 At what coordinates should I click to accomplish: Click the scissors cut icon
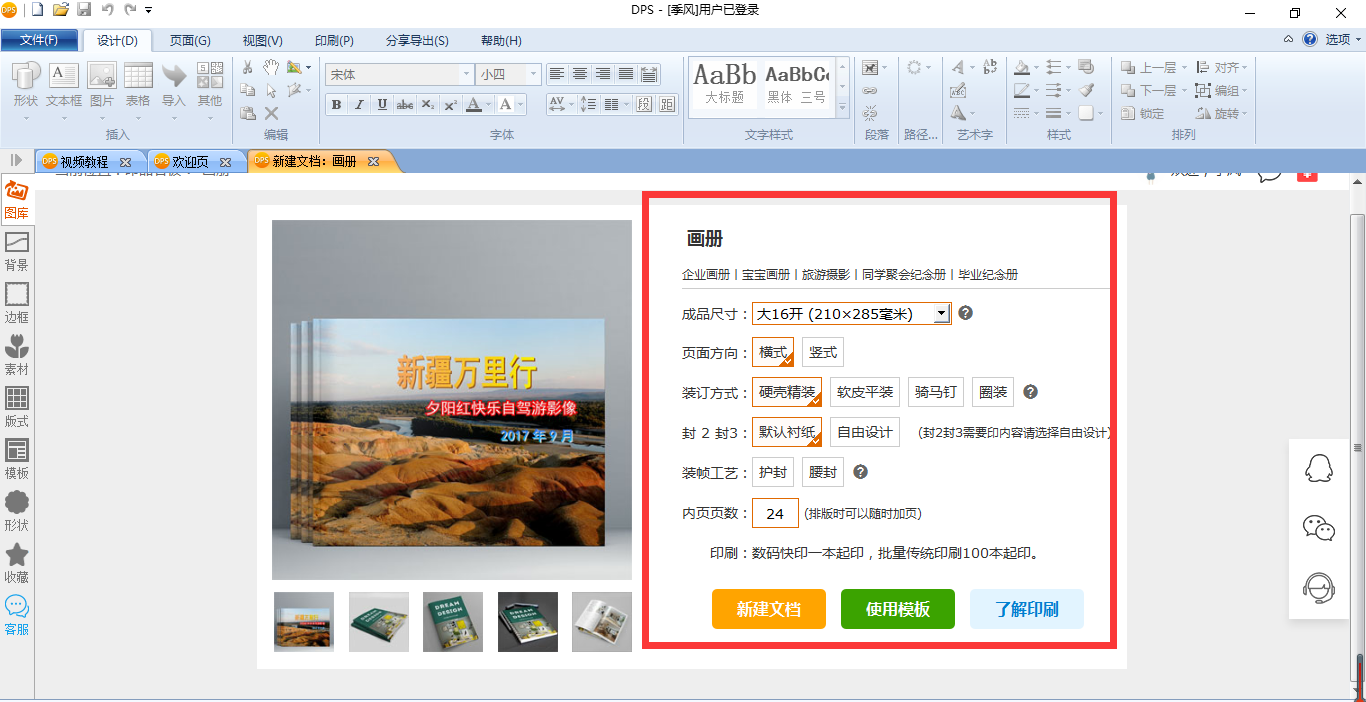248,68
